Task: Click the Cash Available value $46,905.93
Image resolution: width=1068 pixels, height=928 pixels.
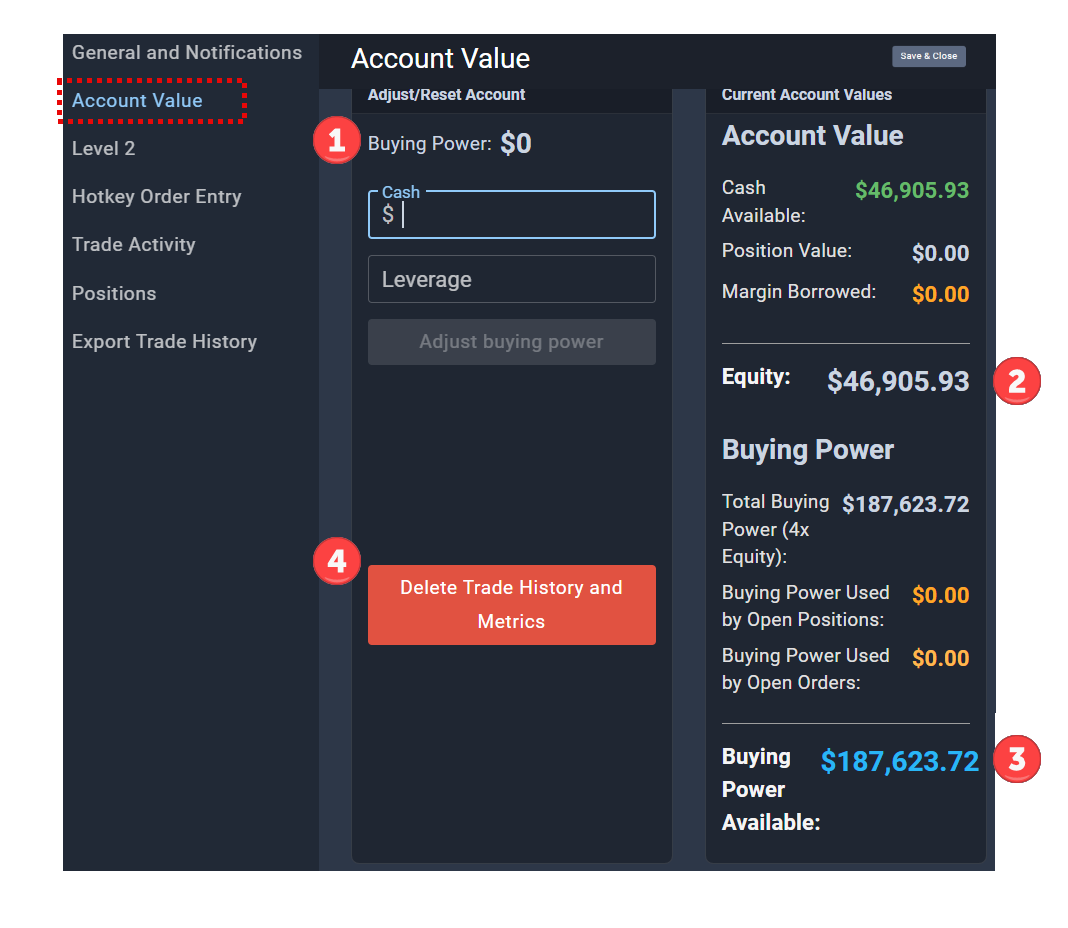Action: click(x=911, y=190)
